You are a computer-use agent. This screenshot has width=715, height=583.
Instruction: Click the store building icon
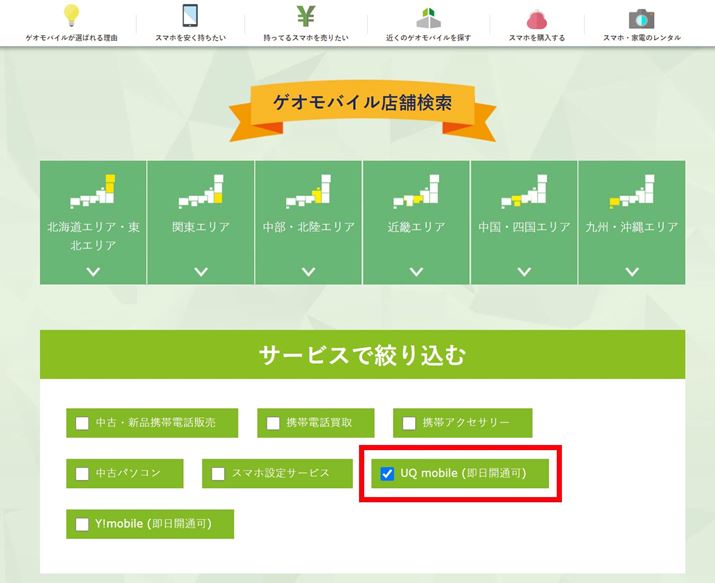429,18
